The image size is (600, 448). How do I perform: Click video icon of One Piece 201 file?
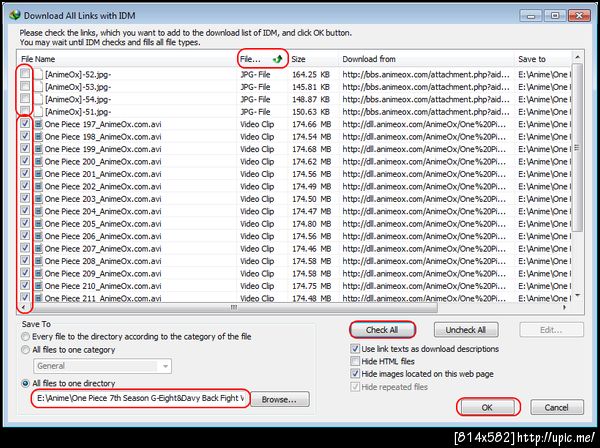coord(38,174)
